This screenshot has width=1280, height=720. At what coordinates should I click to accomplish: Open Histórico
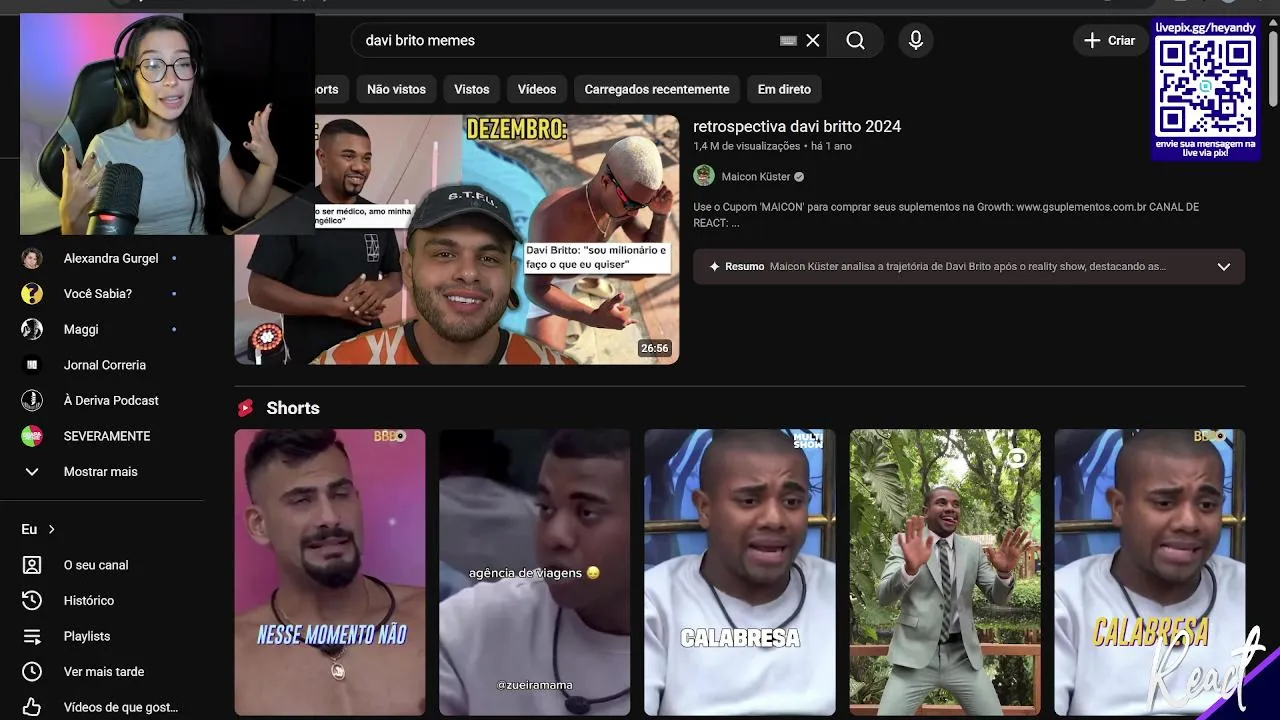click(x=89, y=600)
